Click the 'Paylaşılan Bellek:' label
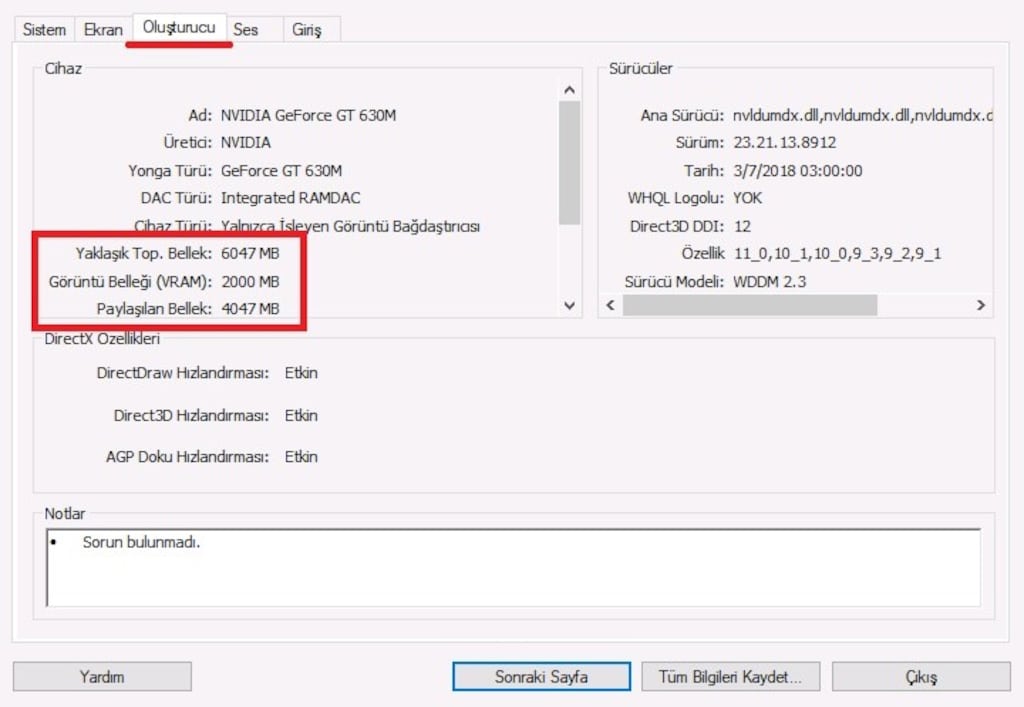Screen dimensions: 1024x707 click(x=154, y=309)
